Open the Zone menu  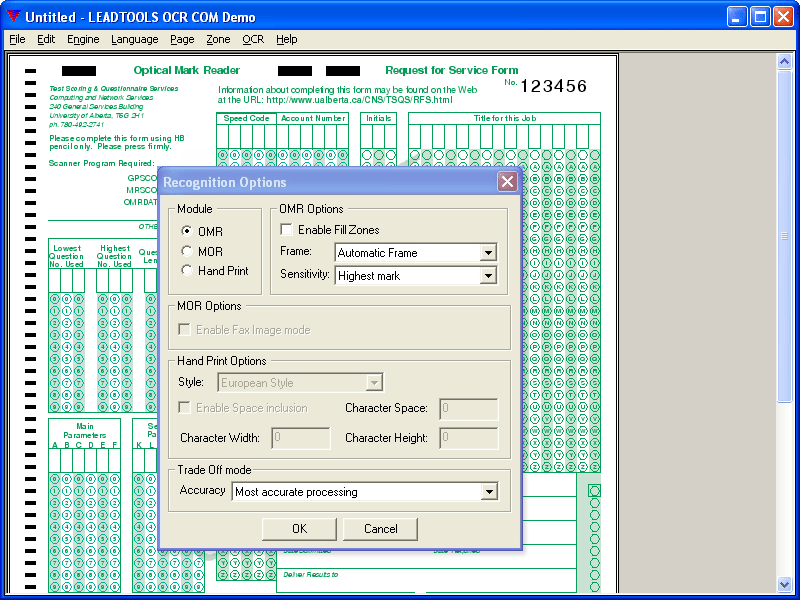click(x=218, y=39)
